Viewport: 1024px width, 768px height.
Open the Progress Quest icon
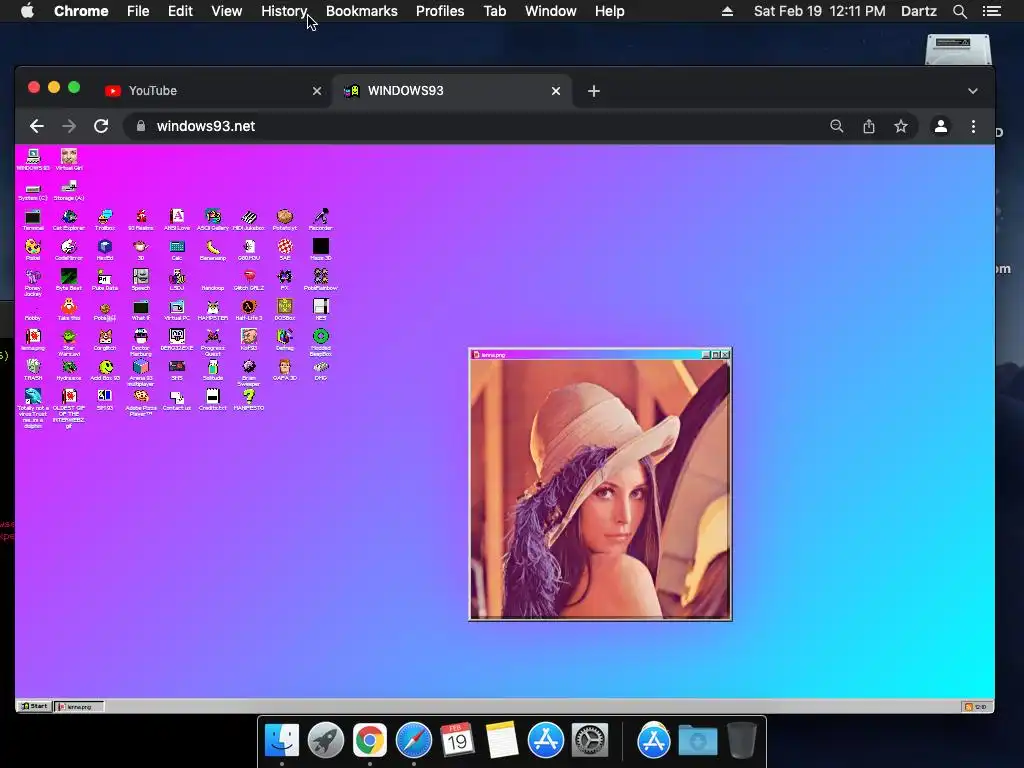tap(212, 342)
